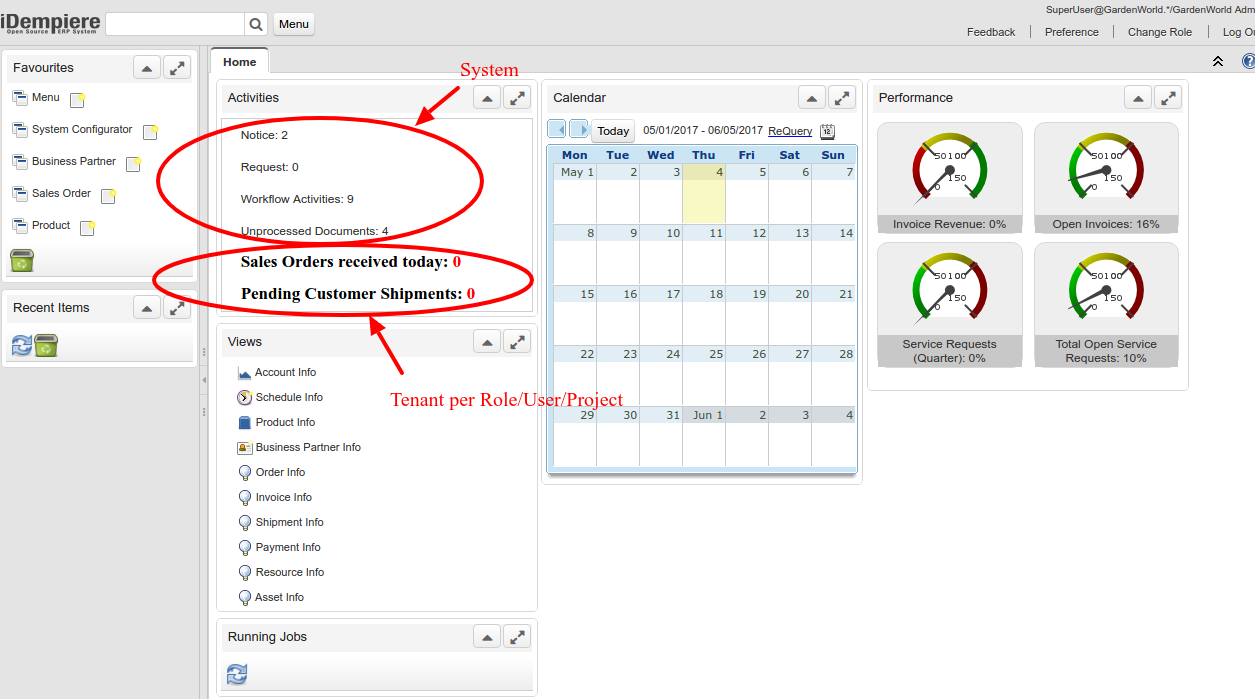Click the ReQuery link

click(x=790, y=131)
